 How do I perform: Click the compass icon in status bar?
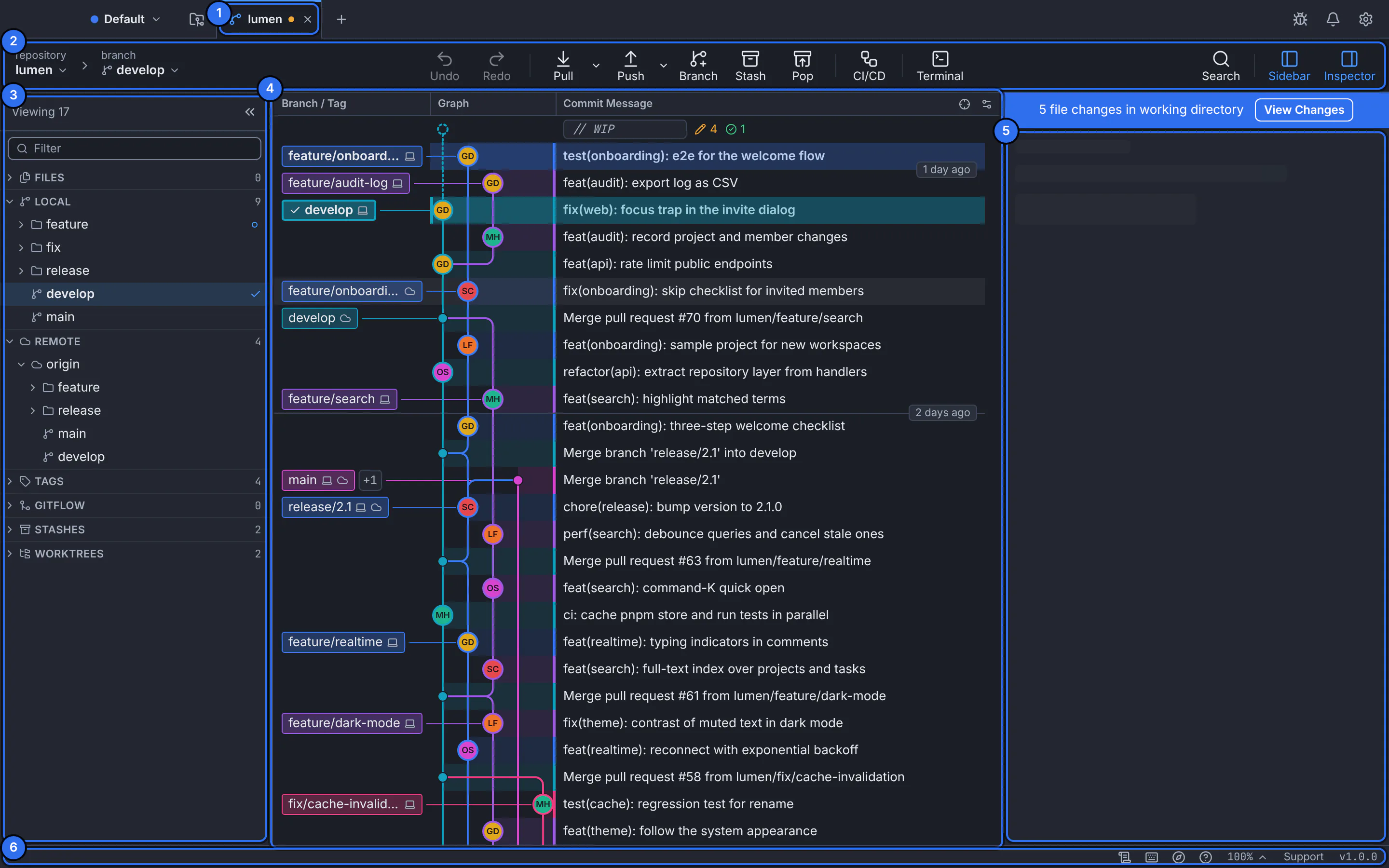(x=1178, y=856)
